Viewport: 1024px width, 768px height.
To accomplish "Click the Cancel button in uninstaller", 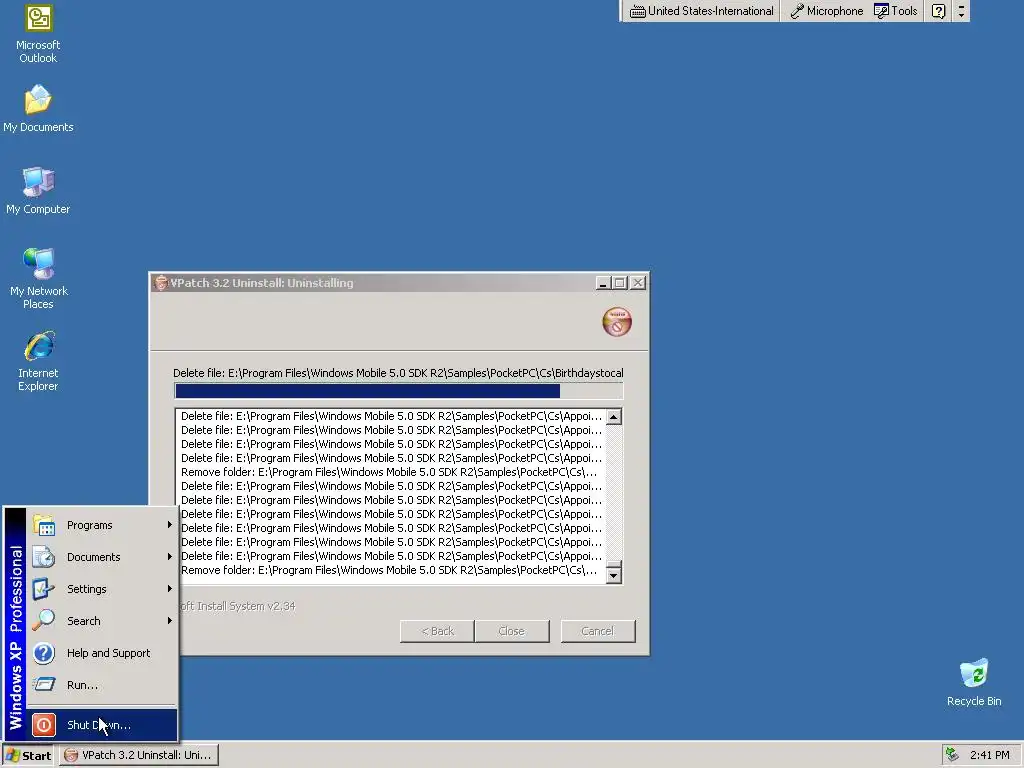I will point(598,631).
